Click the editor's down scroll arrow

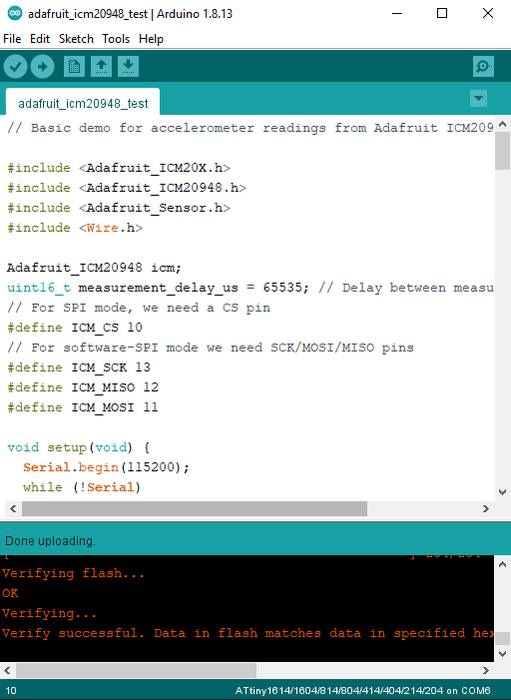[502, 492]
